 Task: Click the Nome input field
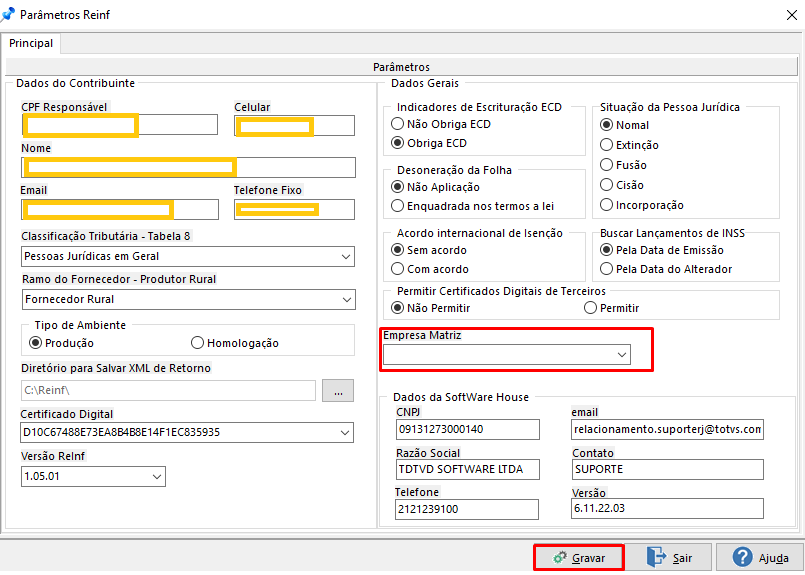[188, 167]
